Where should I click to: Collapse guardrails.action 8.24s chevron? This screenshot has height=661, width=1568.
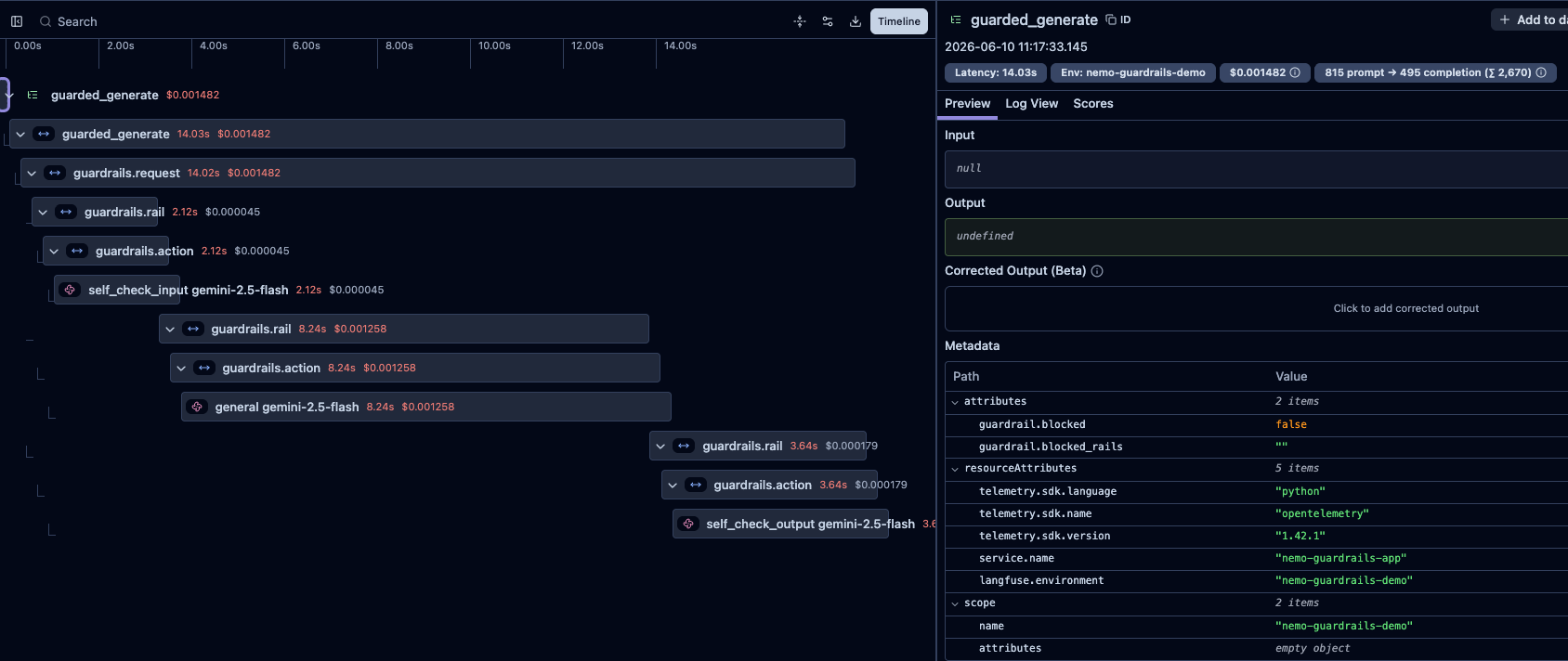click(181, 368)
